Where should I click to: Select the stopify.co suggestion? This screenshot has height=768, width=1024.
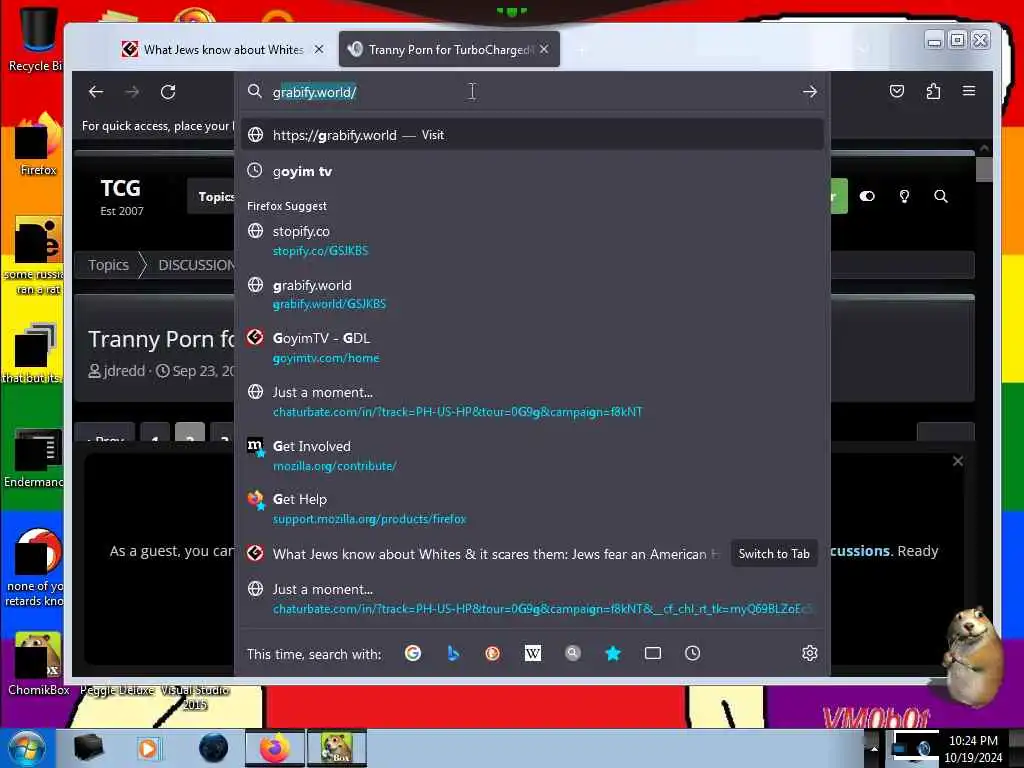pos(532,240)
